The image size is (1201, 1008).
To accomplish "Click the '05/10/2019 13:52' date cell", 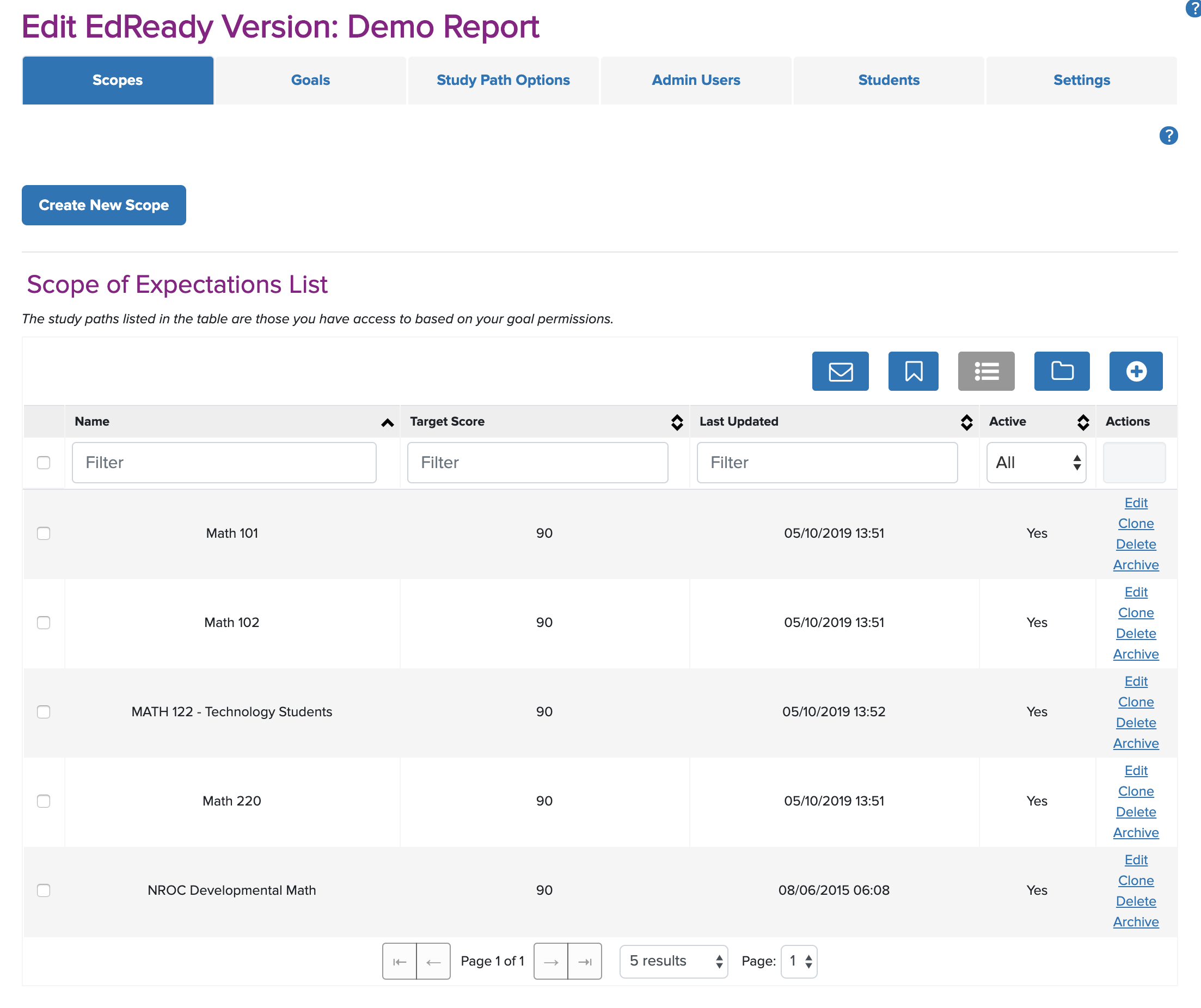I will coord(834,712).
